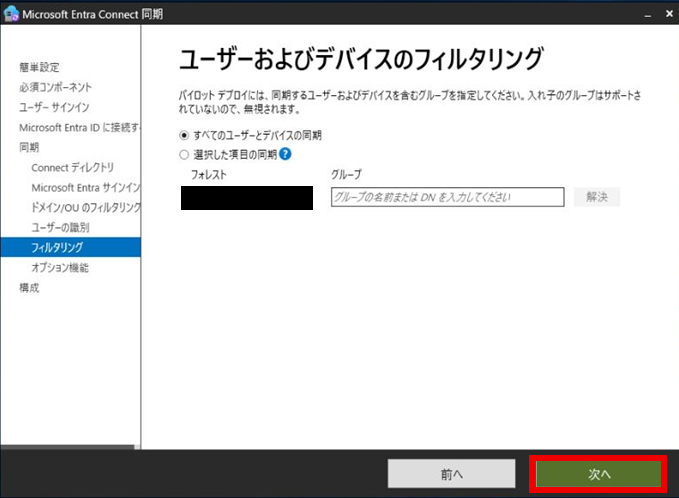Select 同期 section in sidebar

pyautogui.click(x=29, y=147)
